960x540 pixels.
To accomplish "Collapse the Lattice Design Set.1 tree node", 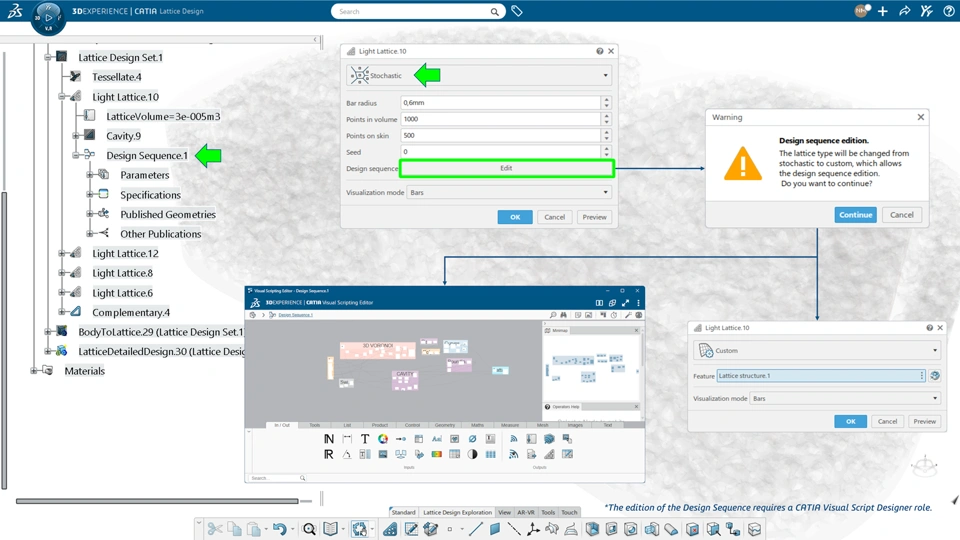I will tap(48, 57).
